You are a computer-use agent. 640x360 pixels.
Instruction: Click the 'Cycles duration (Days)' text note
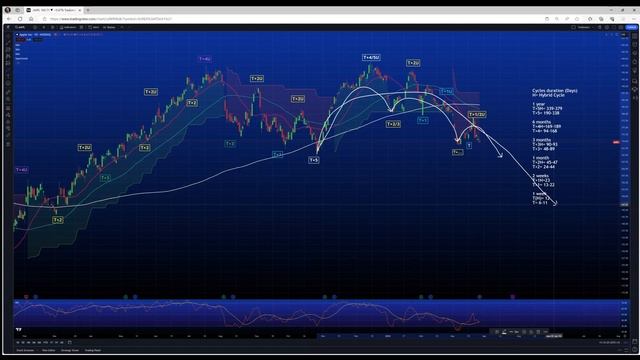(555, 91)
